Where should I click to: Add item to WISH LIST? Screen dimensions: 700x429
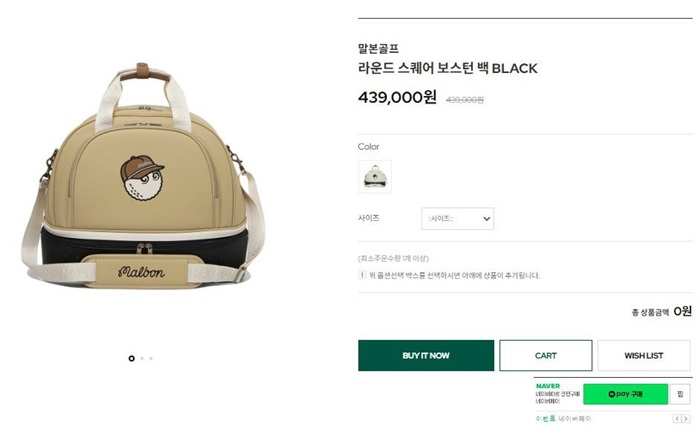tap(643, 355)
